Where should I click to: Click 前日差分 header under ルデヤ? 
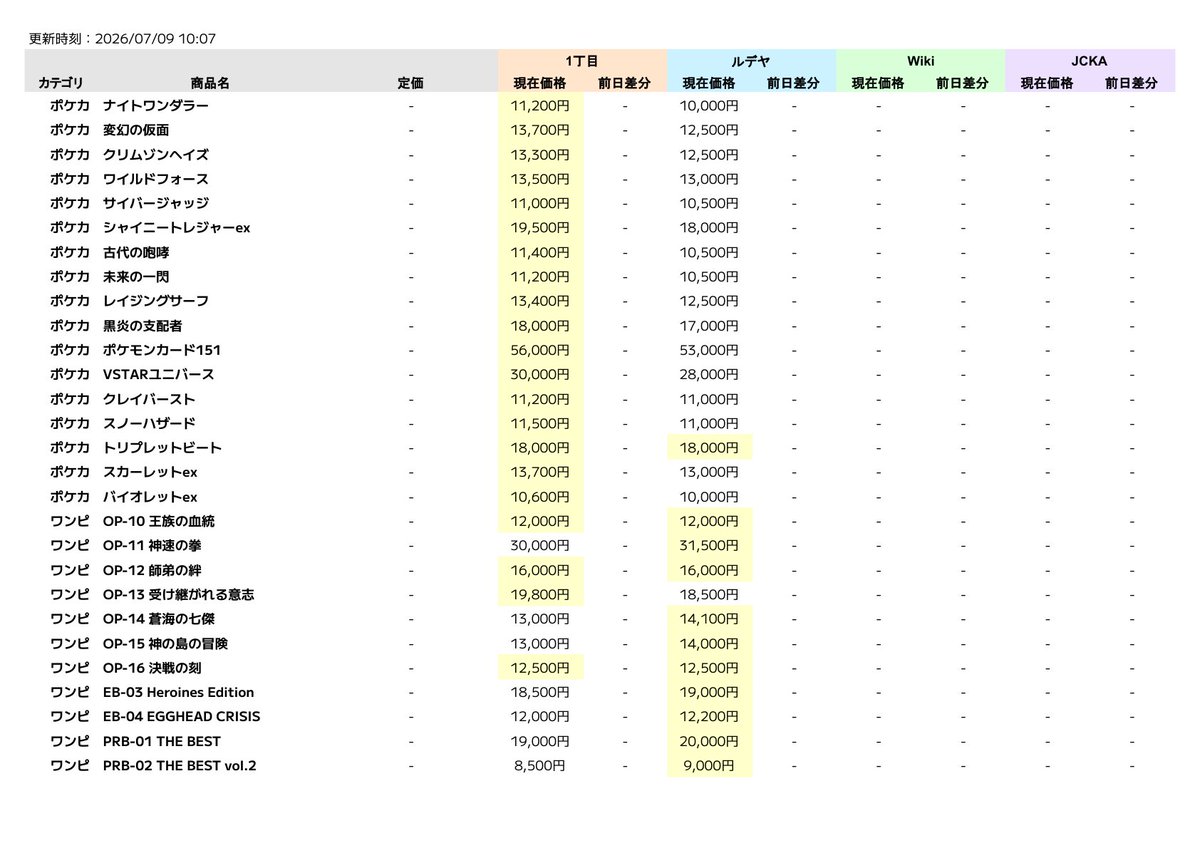click(794, 84)
